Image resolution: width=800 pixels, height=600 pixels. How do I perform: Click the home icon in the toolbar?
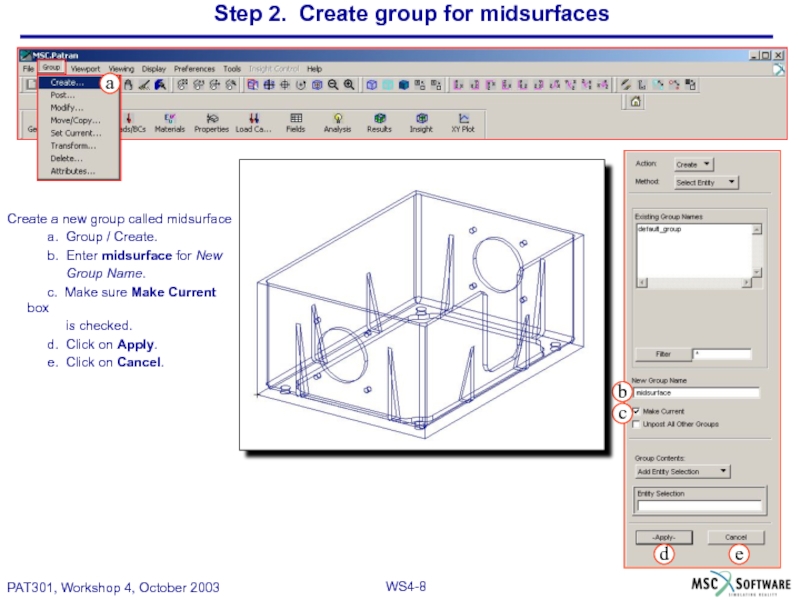coord(635,102)
